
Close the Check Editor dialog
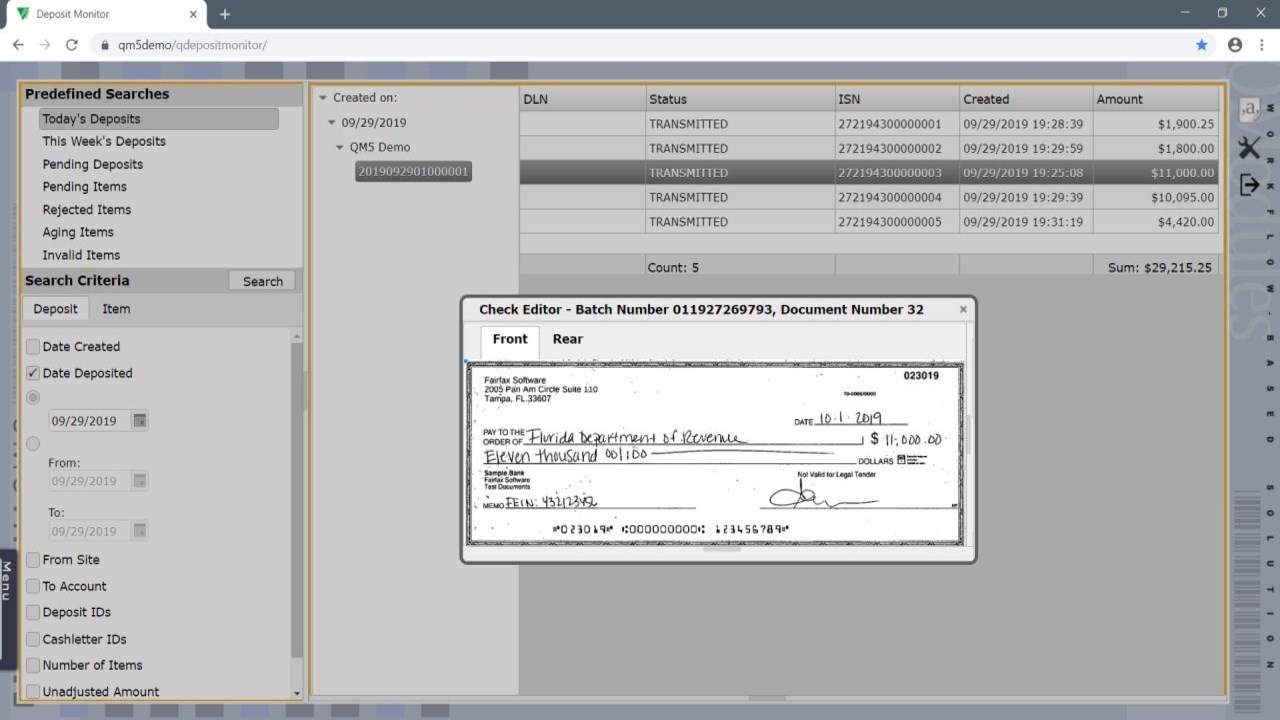tap(963, 310)
